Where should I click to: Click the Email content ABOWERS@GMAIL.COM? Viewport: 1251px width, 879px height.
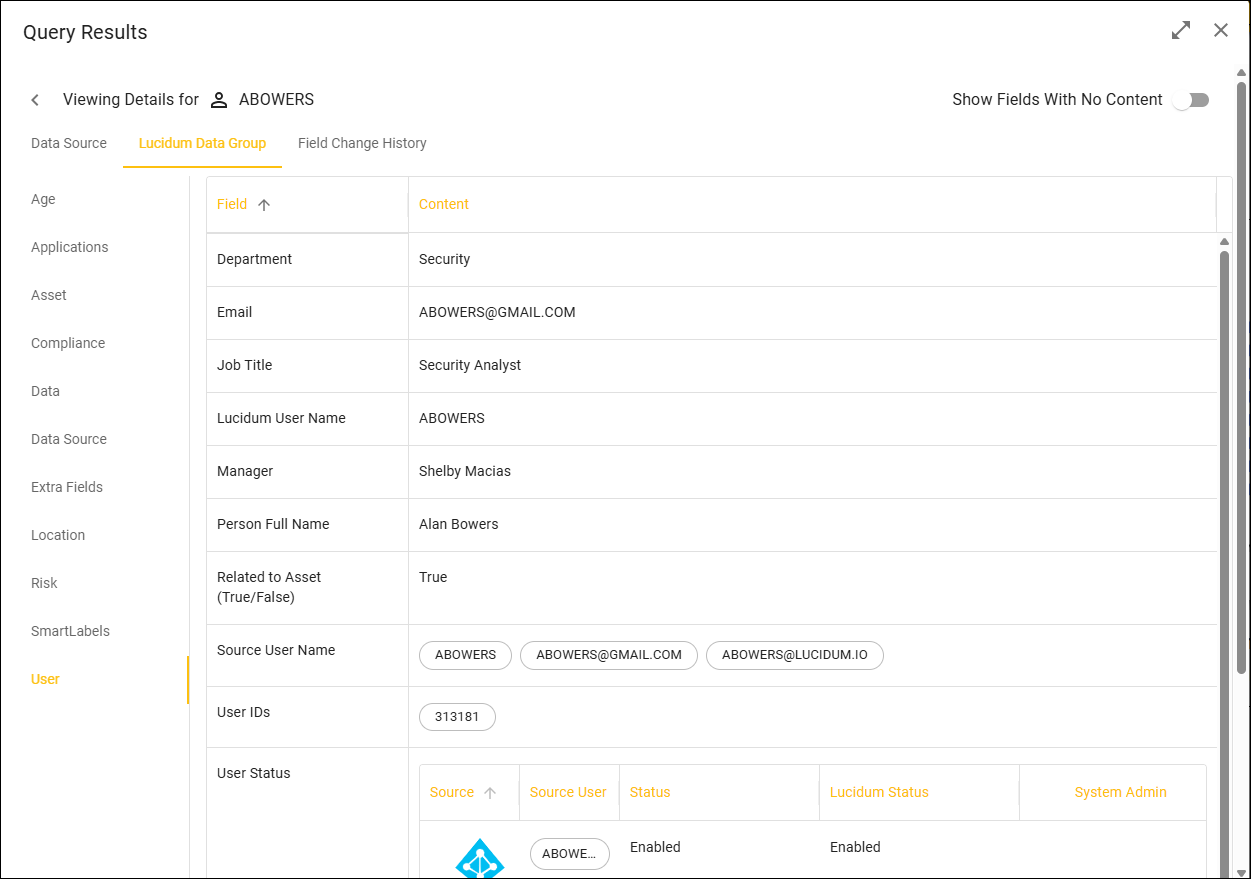tap(497, 312)
